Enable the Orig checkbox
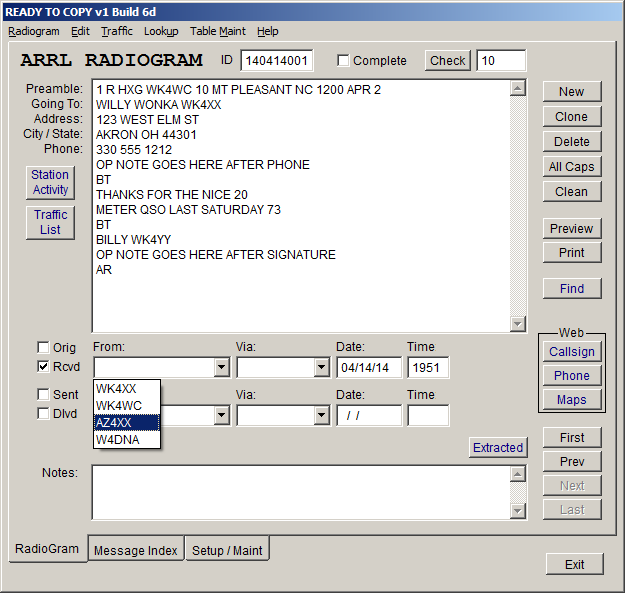The width and height of the screenshot is (625, 593). coord(43,347)
